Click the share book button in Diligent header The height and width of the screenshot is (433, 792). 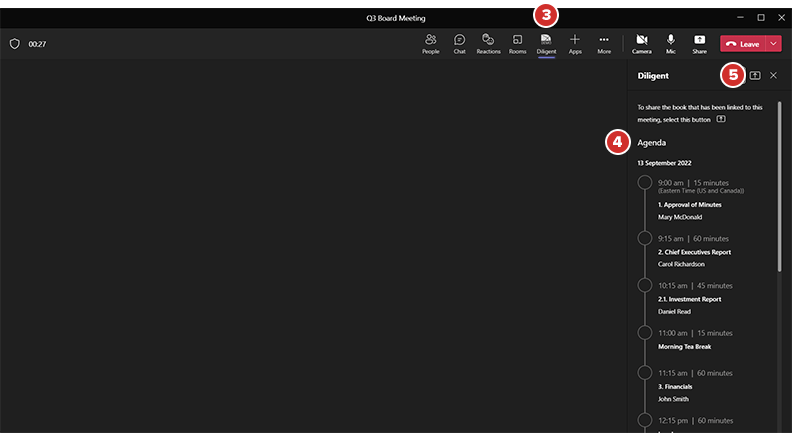[x=755, y=75]
